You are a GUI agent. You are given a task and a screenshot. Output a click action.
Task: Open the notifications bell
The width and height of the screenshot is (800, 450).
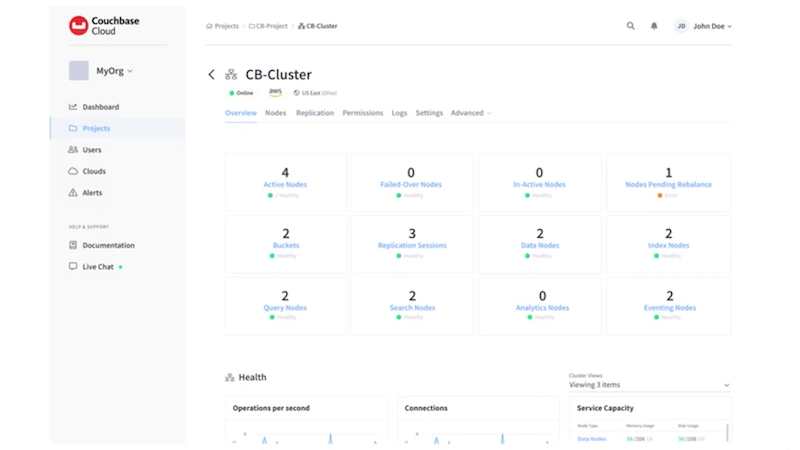pyautogui.click(x=654, y=26)
